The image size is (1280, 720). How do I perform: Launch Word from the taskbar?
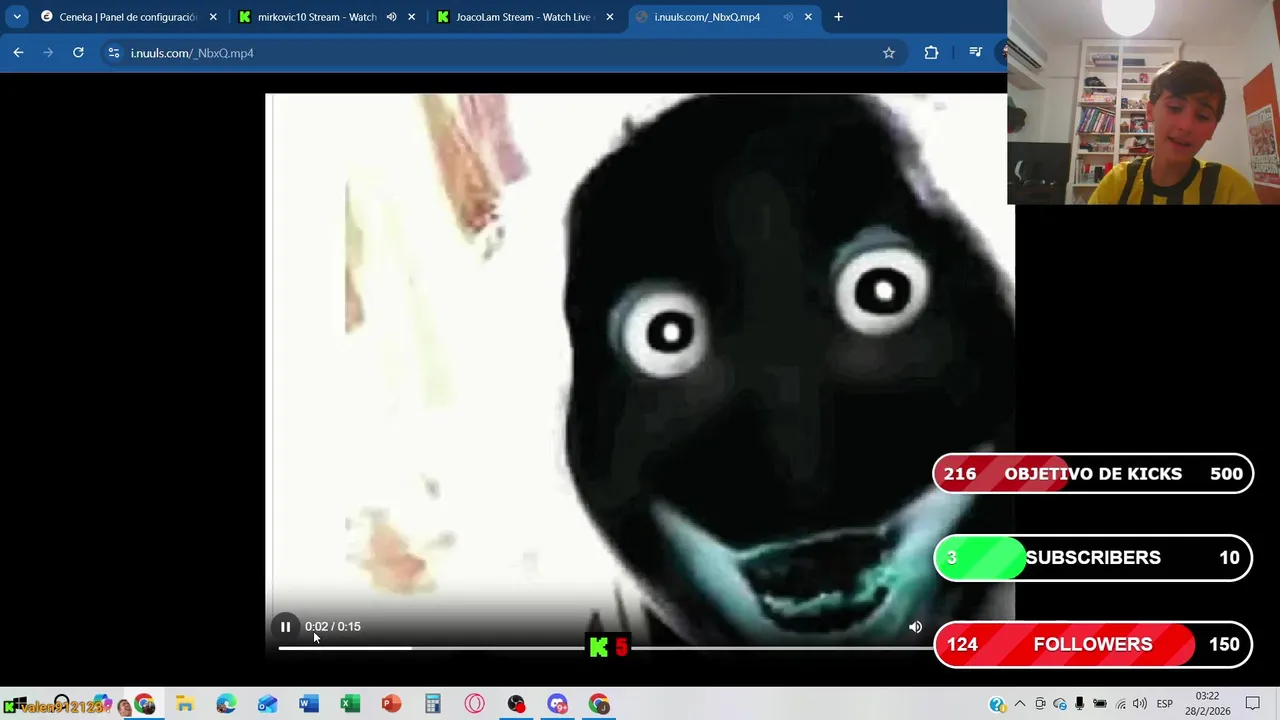point(309,704)
